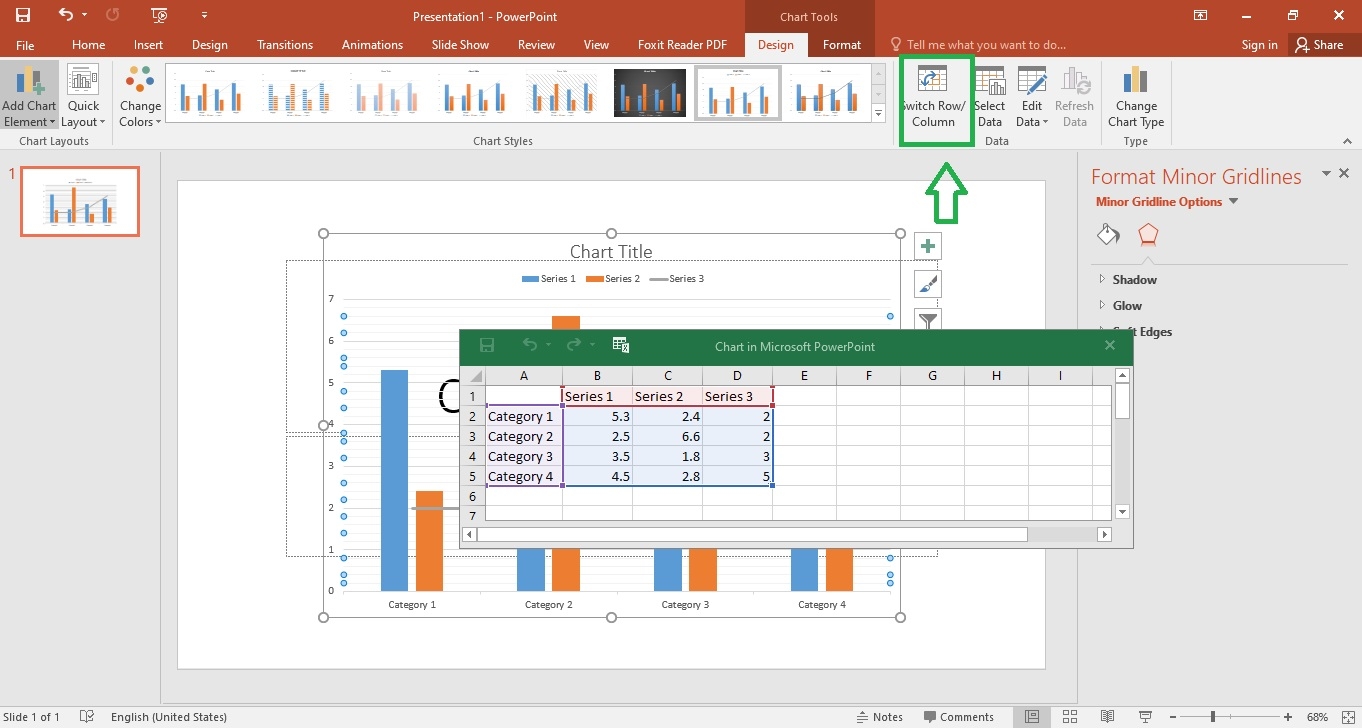Select cell containing 5.3 in data sheet
The width and height of the screenshot is (1362, 728).
[597, 416]
